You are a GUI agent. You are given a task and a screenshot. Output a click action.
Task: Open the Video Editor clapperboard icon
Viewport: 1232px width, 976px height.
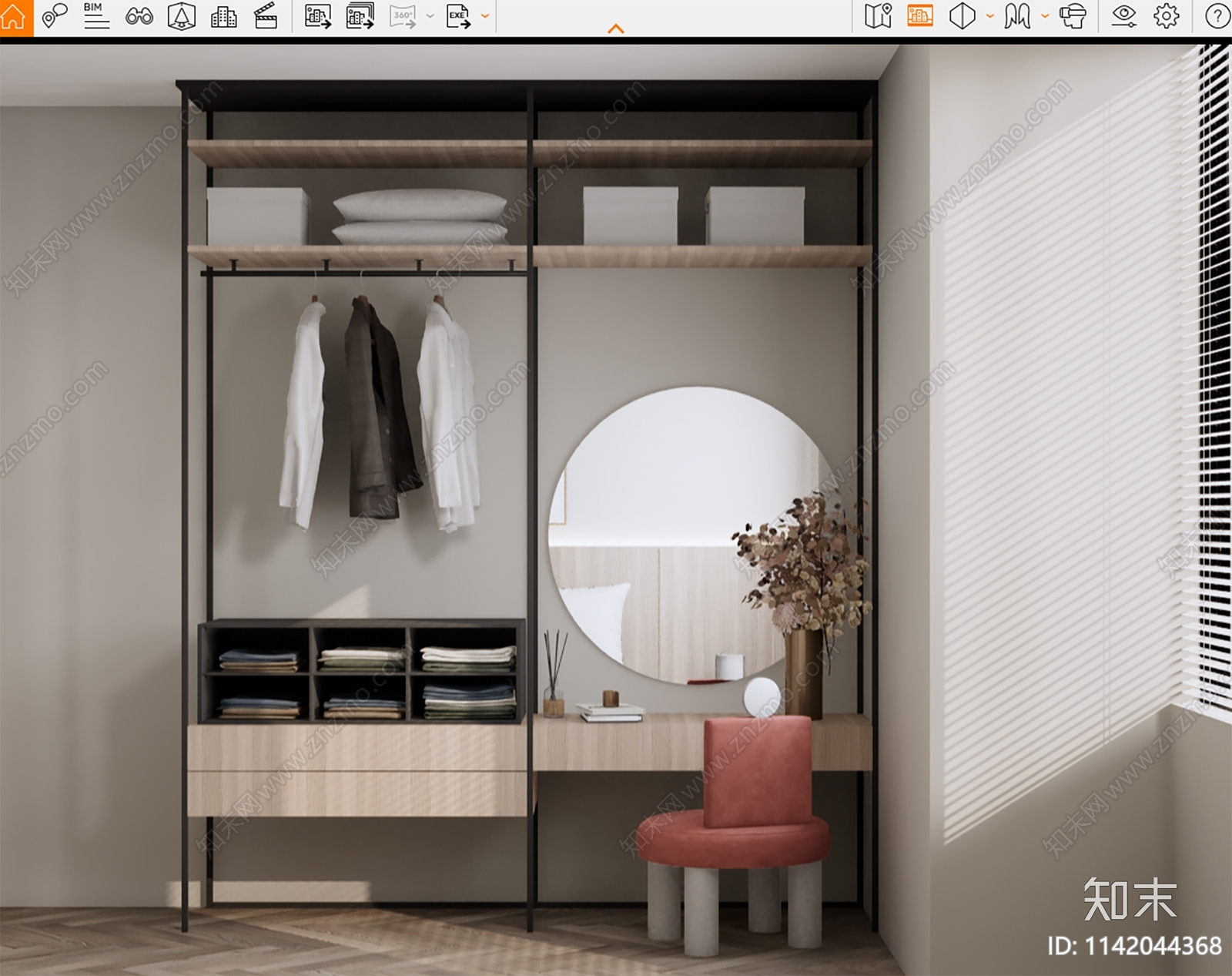266,16
